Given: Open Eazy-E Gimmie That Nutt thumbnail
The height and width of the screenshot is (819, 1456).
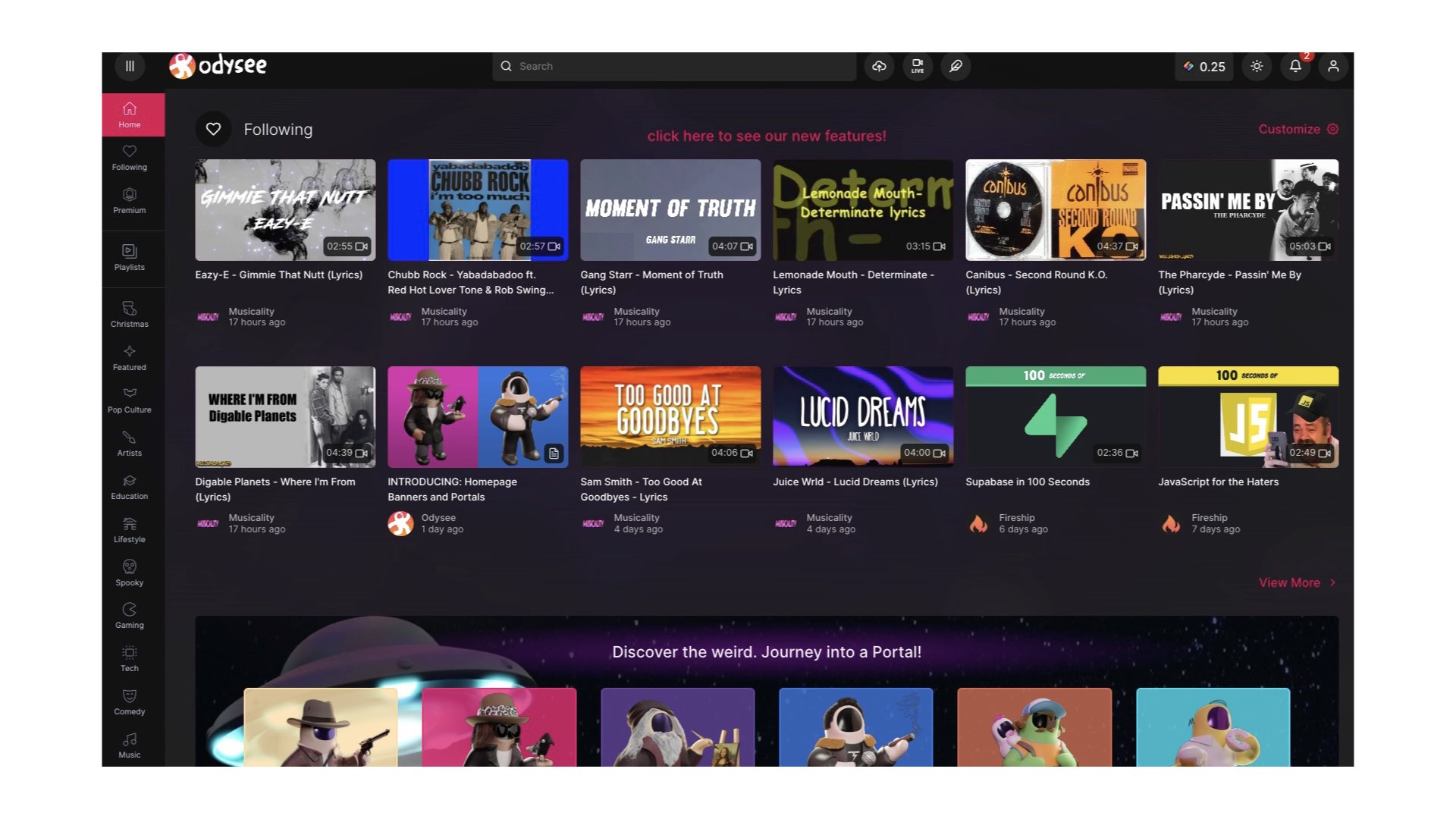Looking at the screenshot, I should click(285, 210).
